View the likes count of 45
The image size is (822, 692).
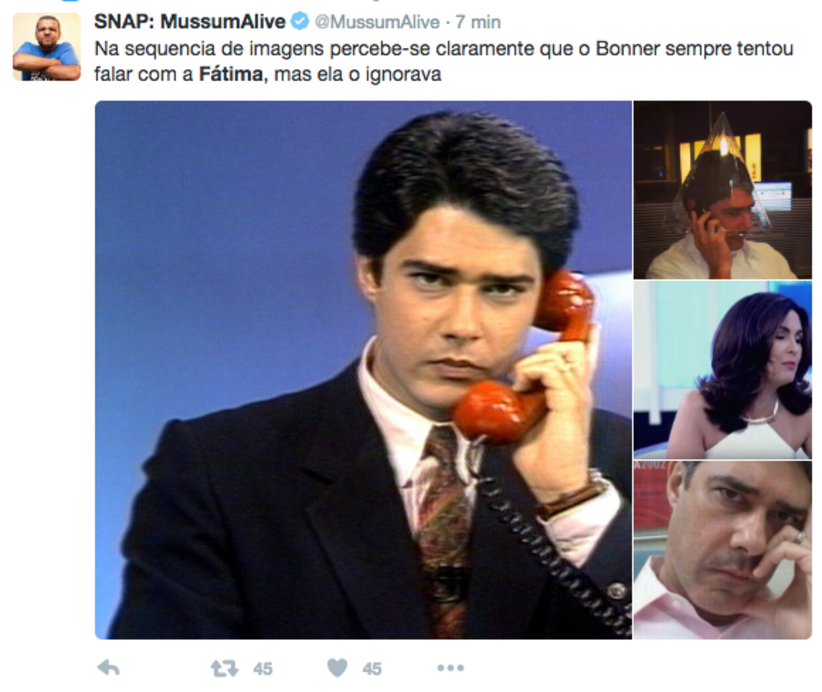[x=372, y=669]
